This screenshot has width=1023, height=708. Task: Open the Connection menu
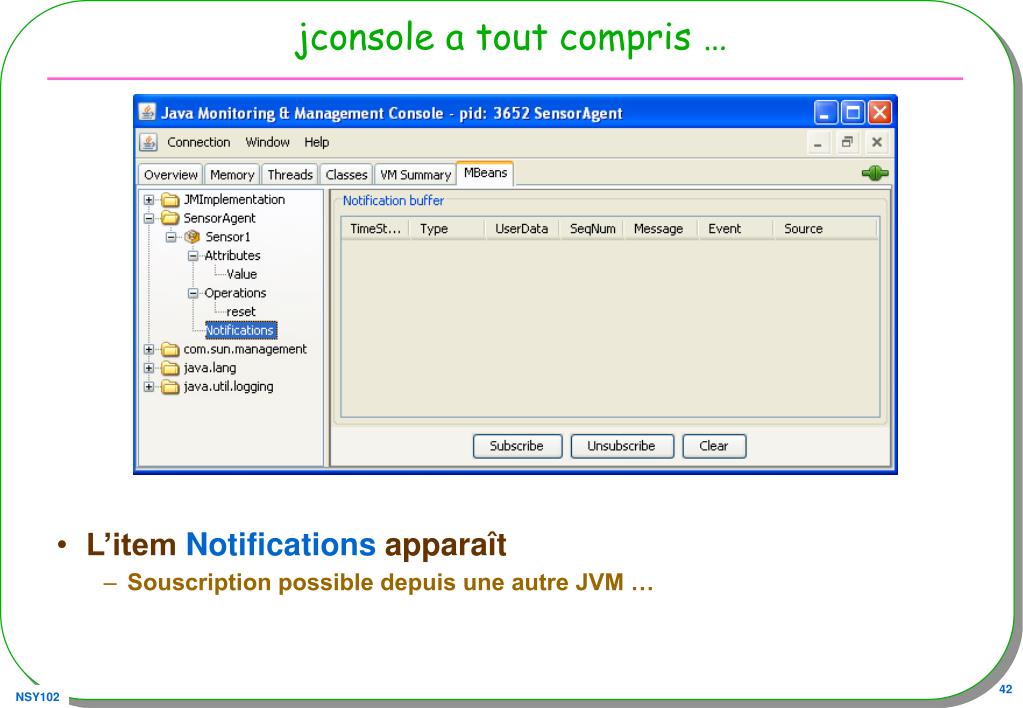198,142
